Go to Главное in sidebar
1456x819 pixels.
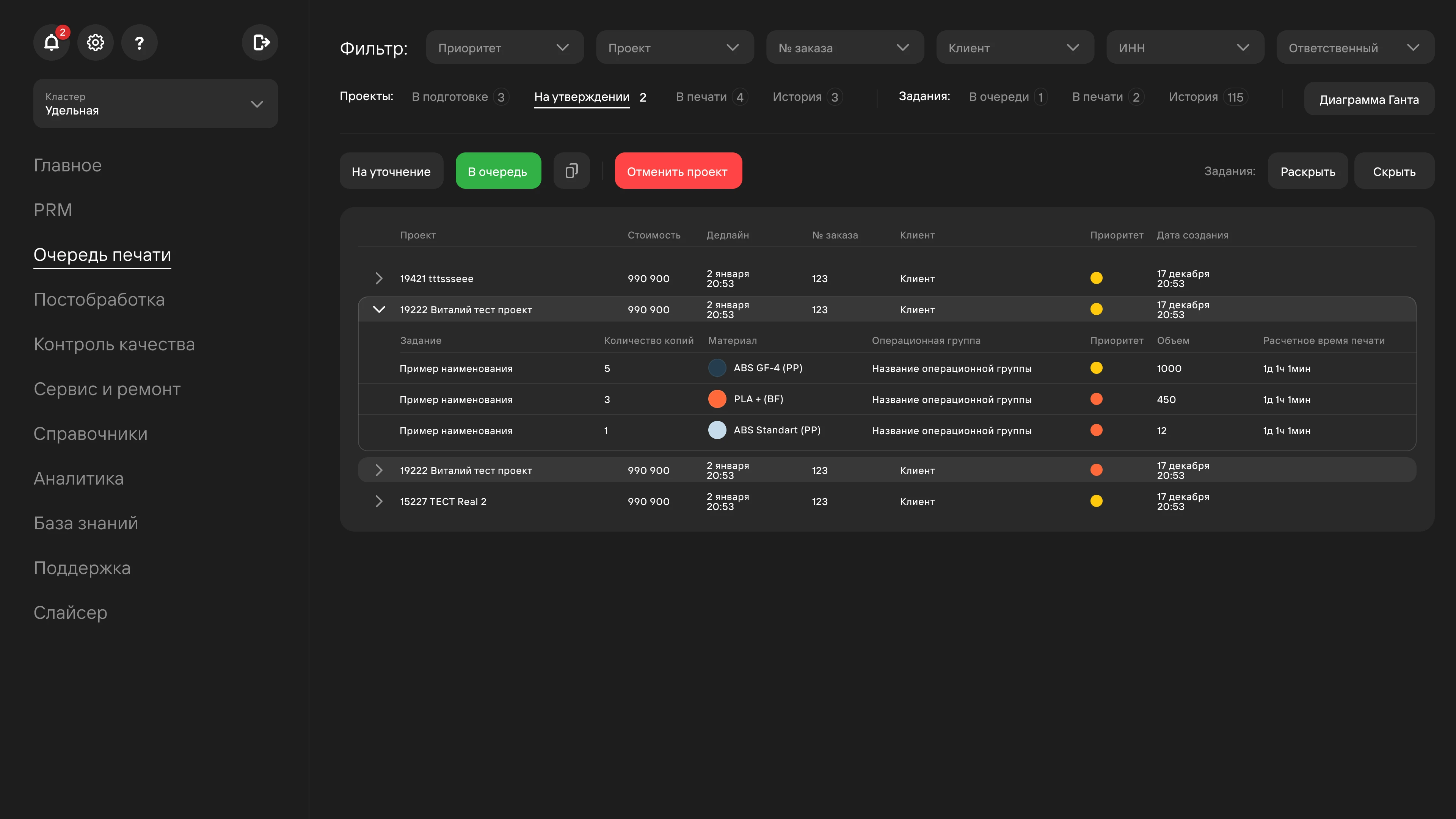coord(68,165)
